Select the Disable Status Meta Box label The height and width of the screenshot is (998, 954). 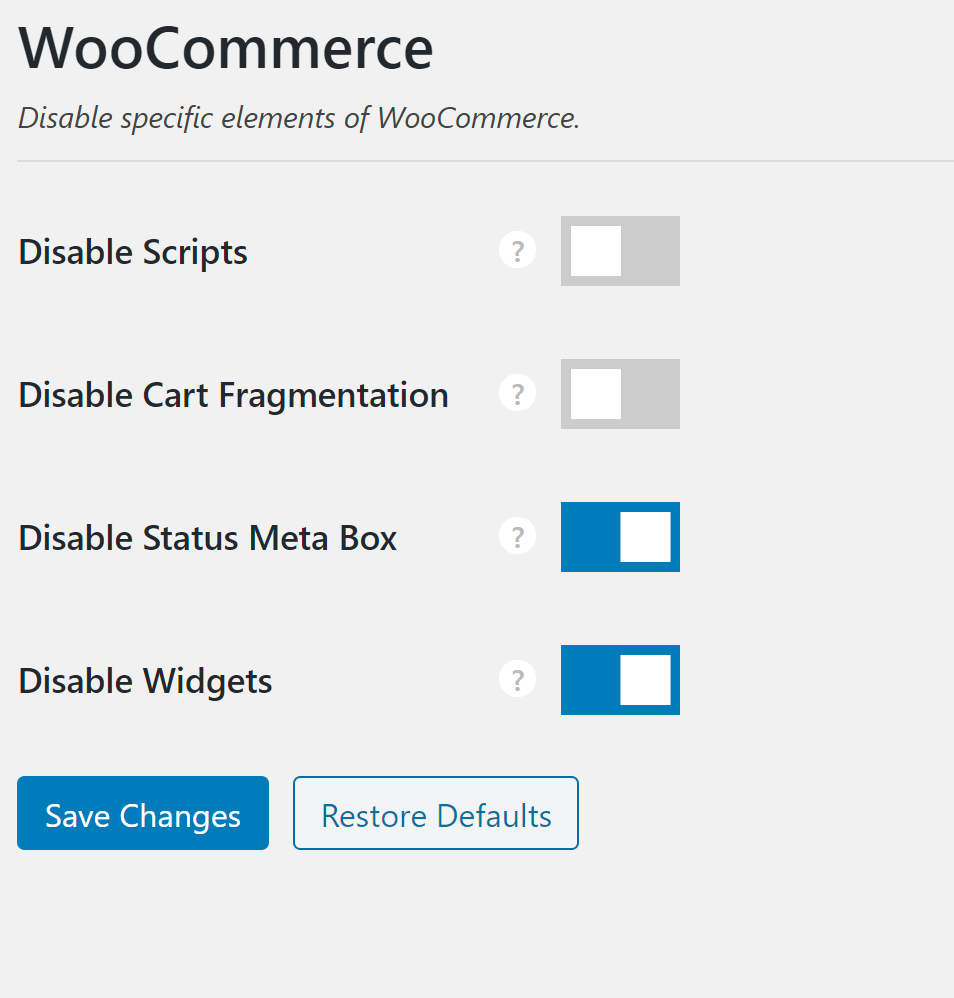(208, 538)
